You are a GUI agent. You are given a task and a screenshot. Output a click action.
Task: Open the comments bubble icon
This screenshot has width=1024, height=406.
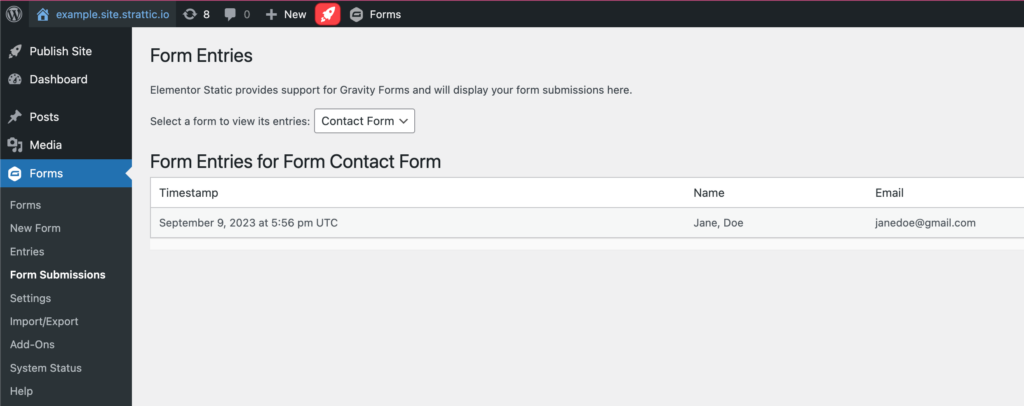(230, 14)
